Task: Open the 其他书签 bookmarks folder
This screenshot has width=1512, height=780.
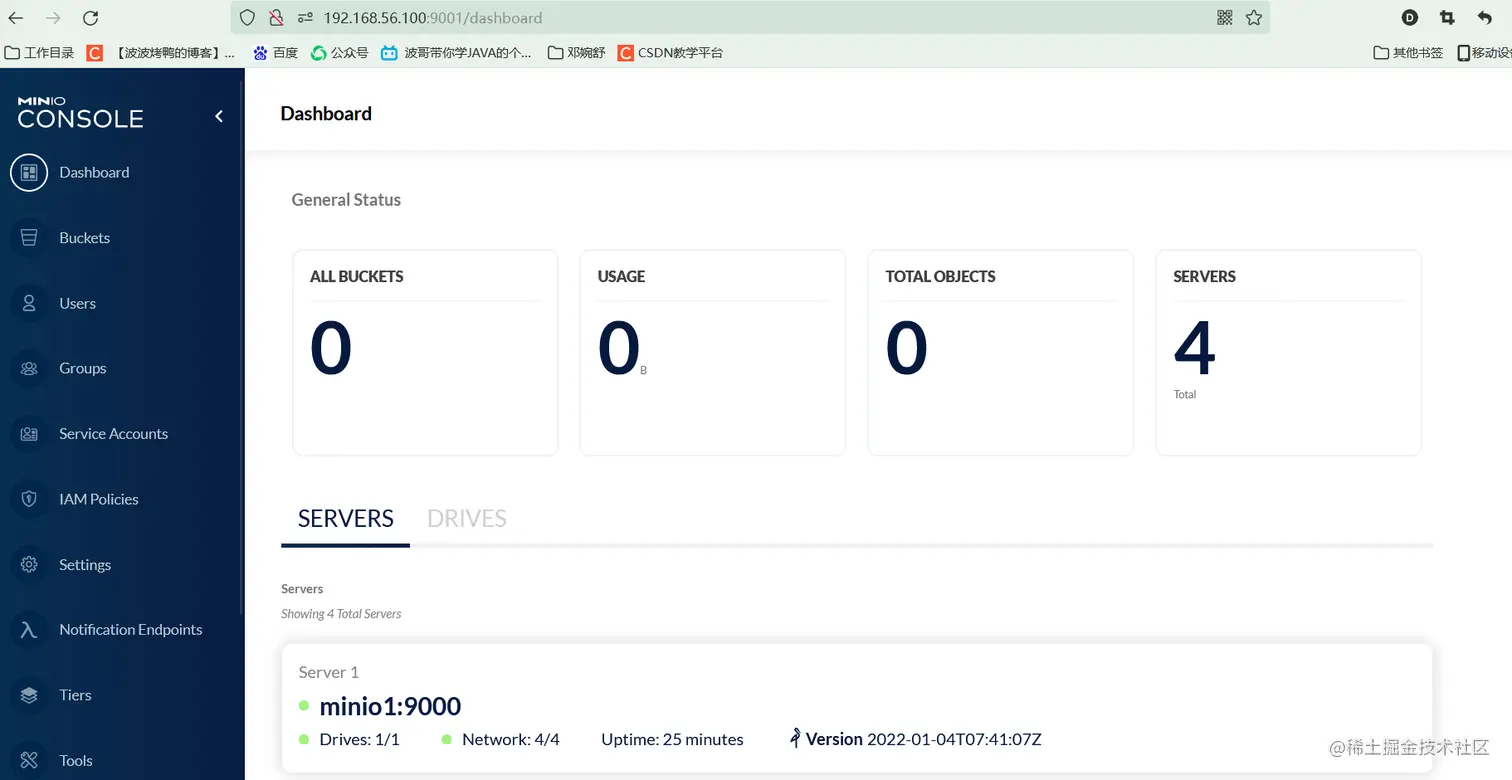Action: tap(1408, 53)
